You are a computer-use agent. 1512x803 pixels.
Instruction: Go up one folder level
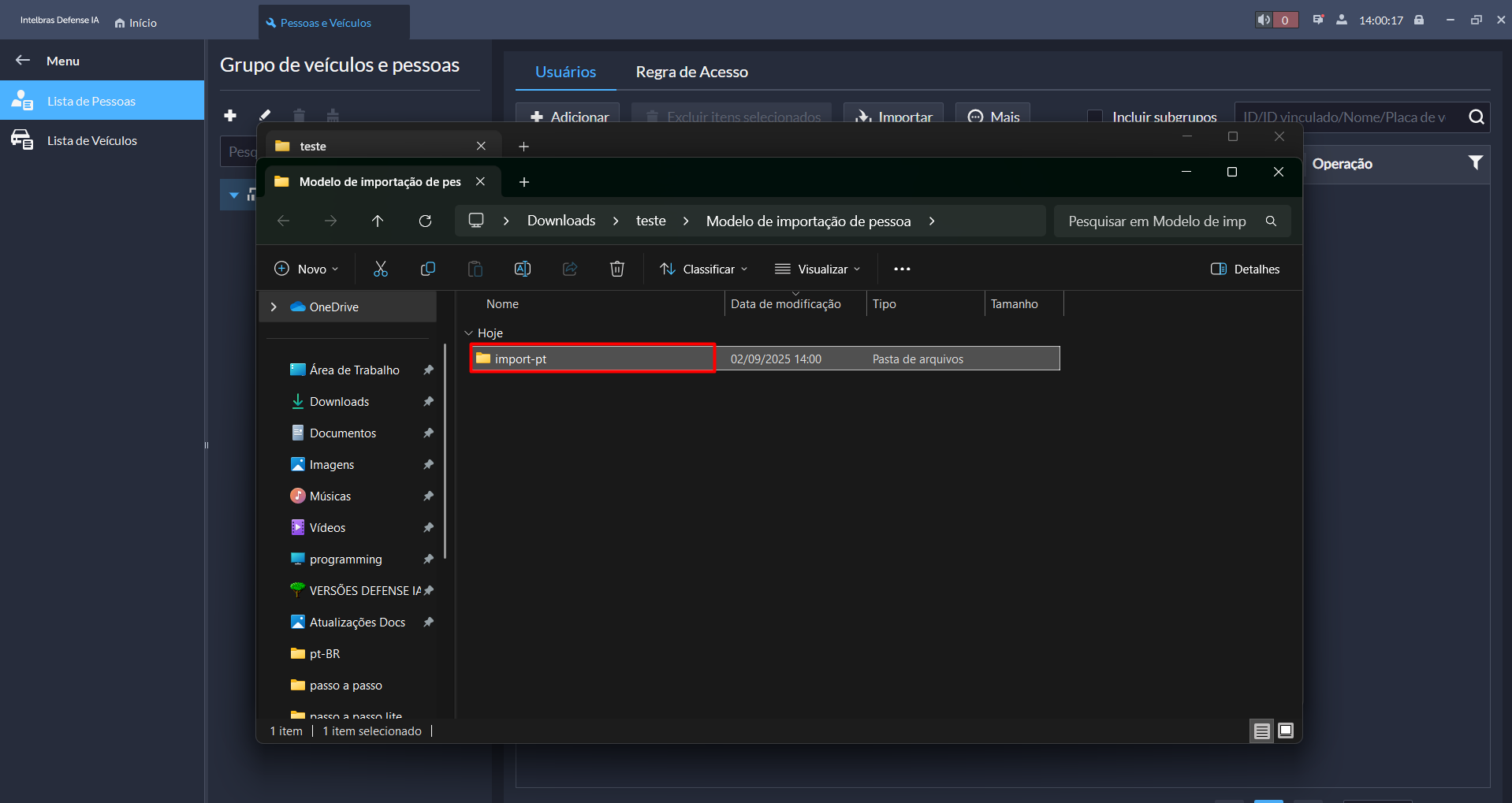pos(378,221)
